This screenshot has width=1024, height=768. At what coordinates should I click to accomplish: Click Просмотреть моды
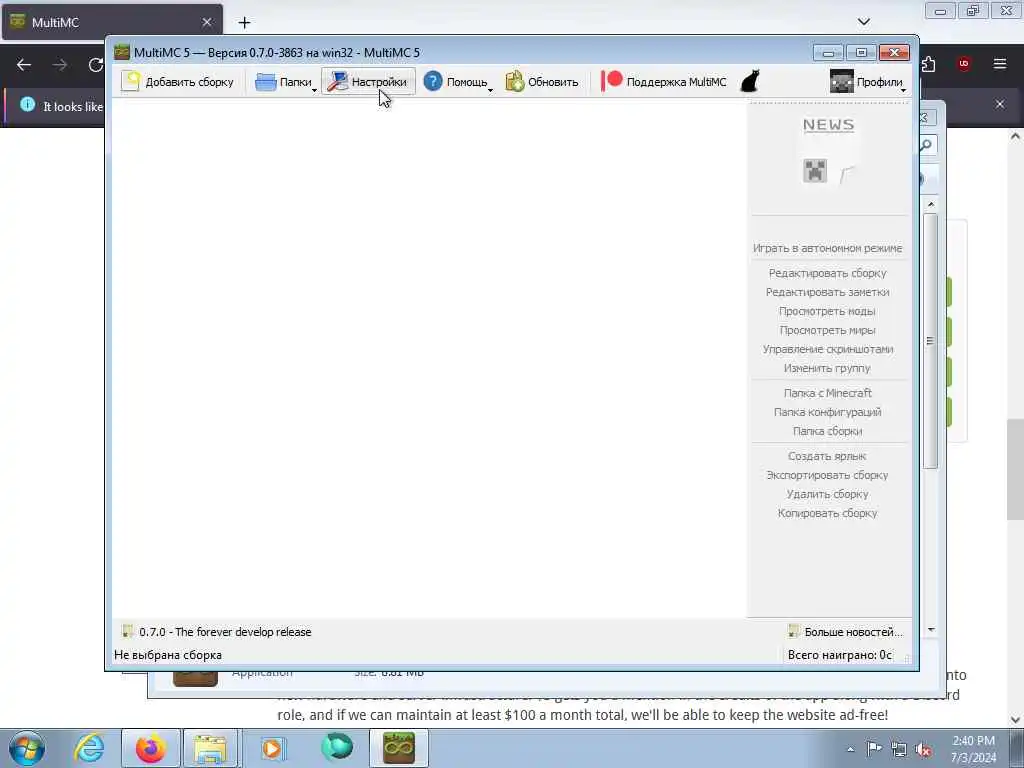827,311
